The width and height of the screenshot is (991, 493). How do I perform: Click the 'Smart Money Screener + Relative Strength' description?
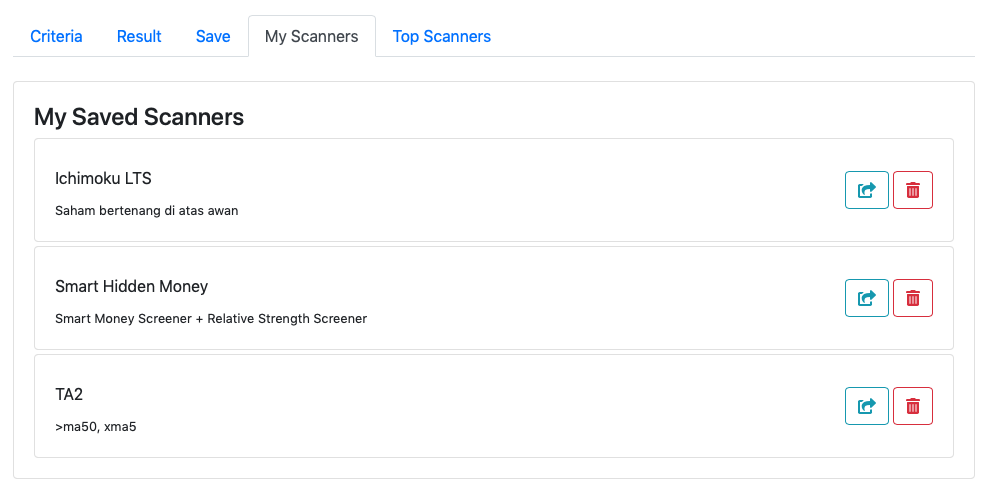pos(211,319)
